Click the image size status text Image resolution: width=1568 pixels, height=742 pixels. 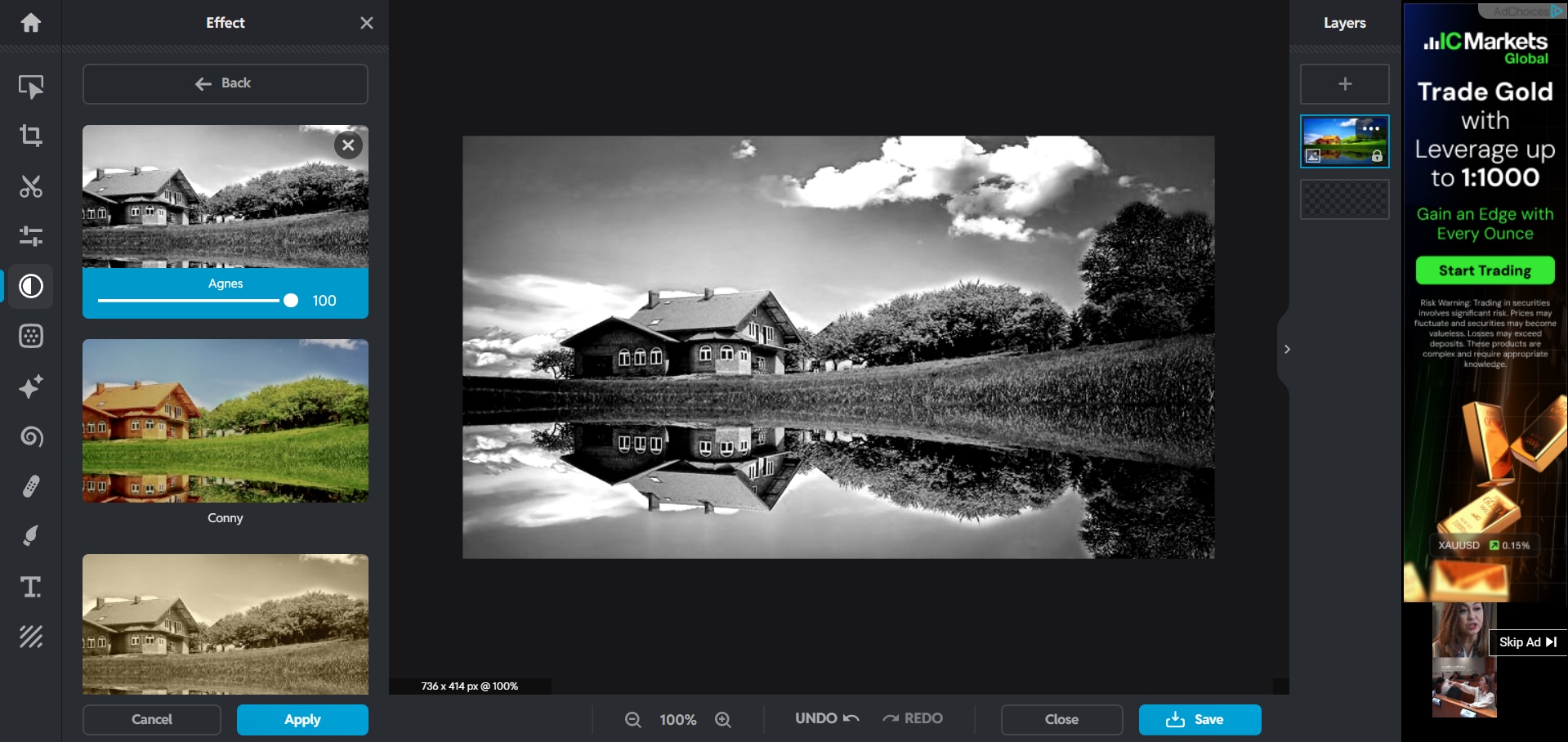click(470, 686)
